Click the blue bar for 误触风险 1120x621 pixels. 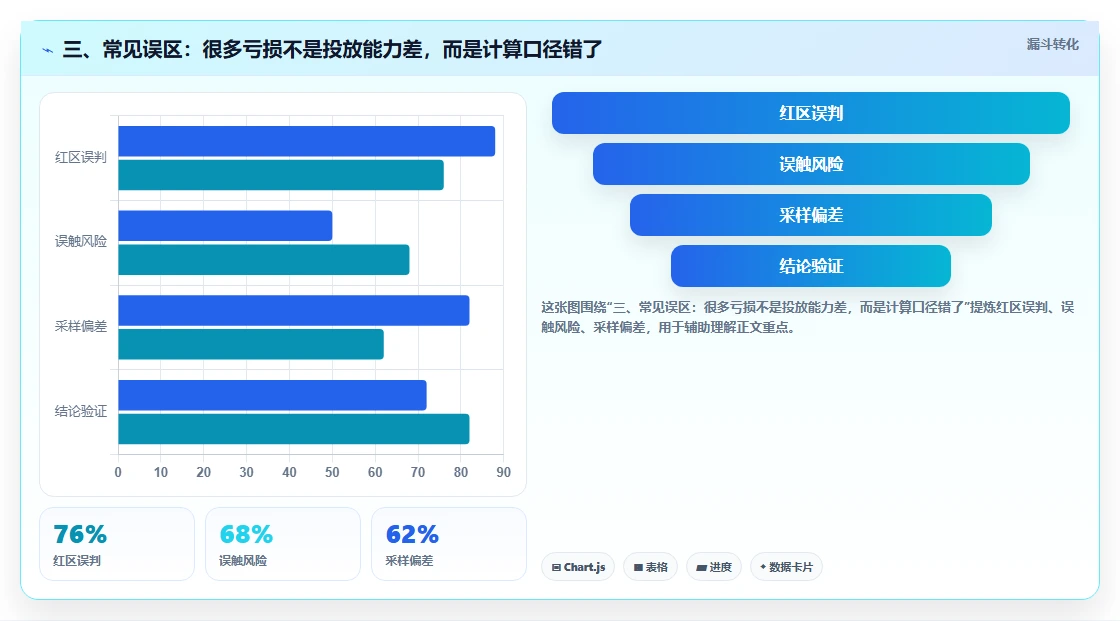point(225,226)
